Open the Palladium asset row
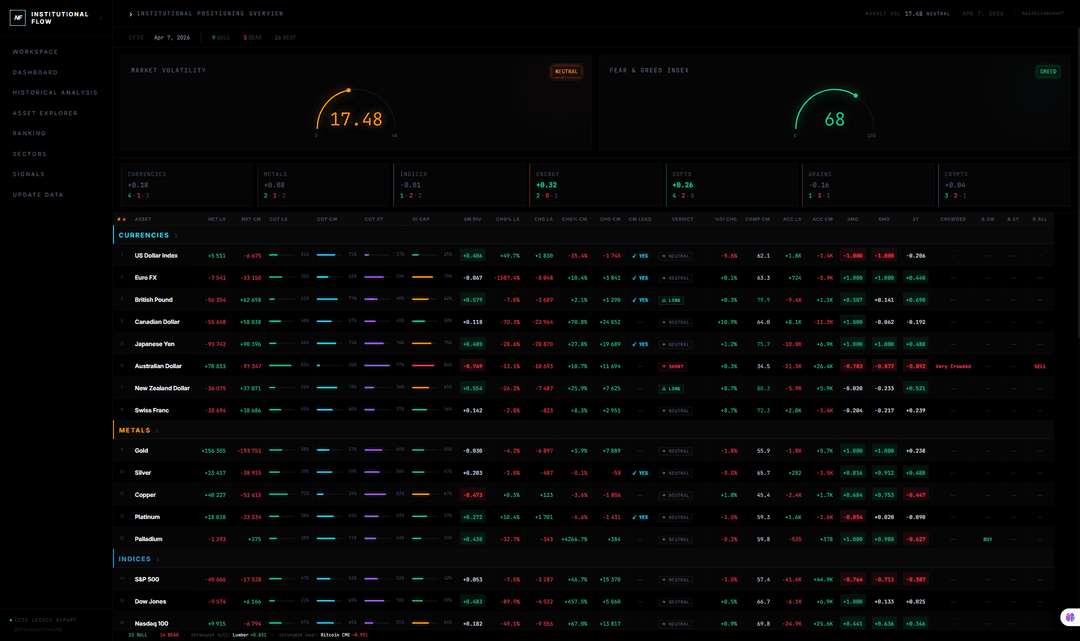The image size is (1080, 641). [x=583, y=538]
